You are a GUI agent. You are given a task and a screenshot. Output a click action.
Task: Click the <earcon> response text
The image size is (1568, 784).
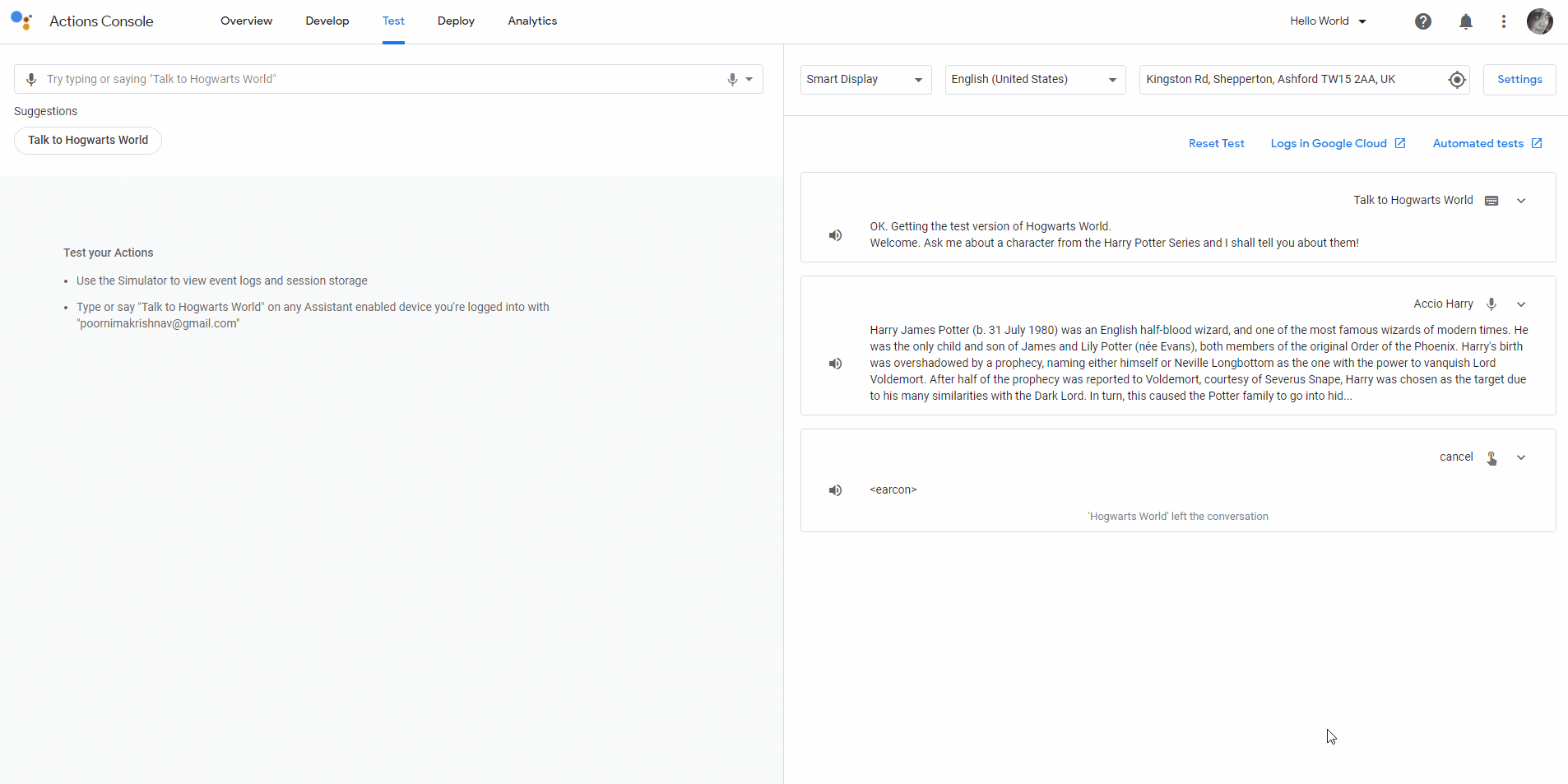click(x=893, y=489)
